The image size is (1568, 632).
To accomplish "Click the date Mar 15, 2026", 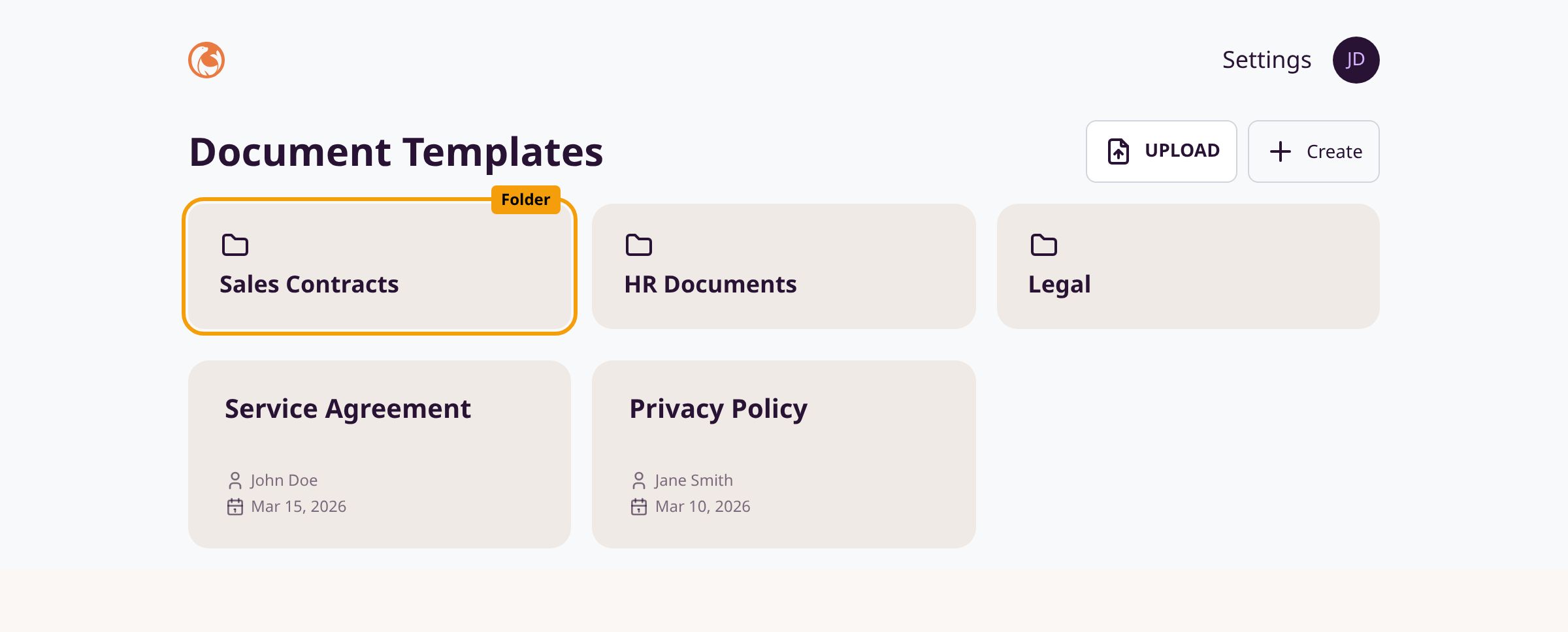I will tap(299, 507).
